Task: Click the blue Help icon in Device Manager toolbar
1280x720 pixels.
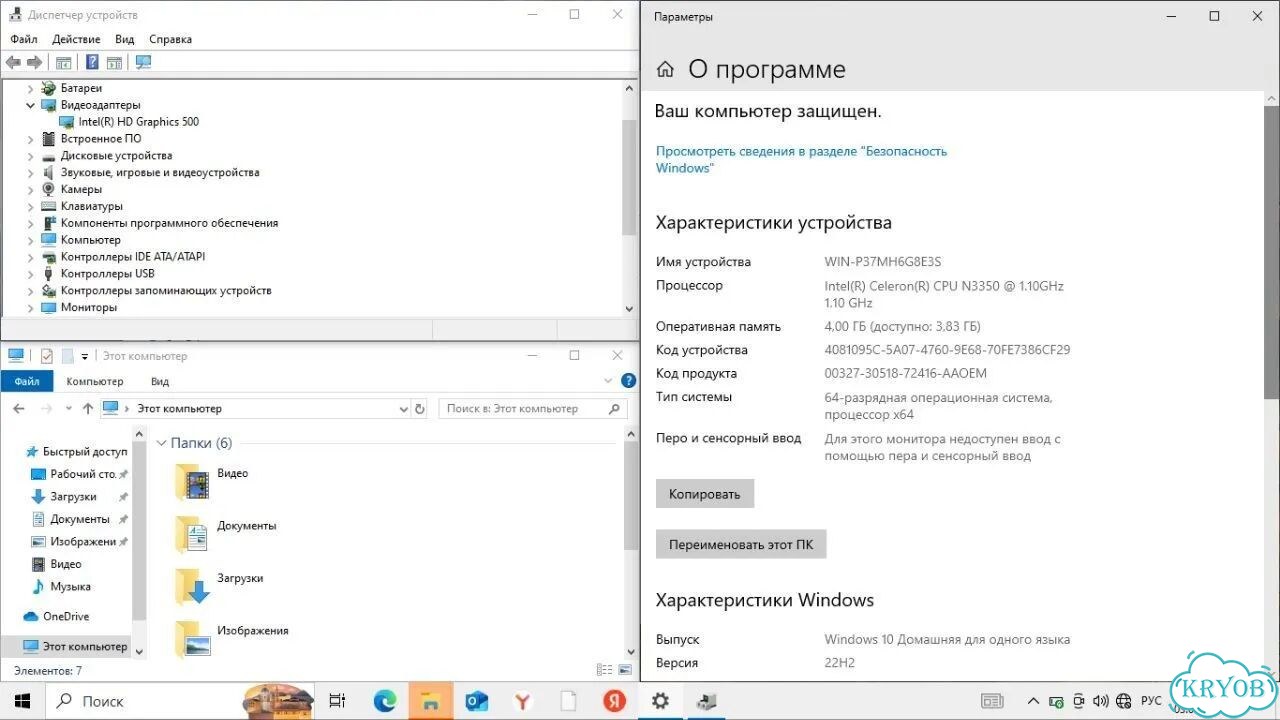Action: (92, 62)
